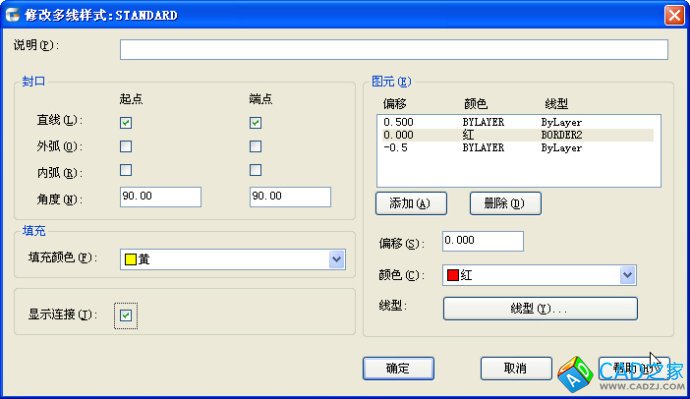Uncheck 直线 end point checkbox
Screen dimensions: 690x399
tap(255, 123)
